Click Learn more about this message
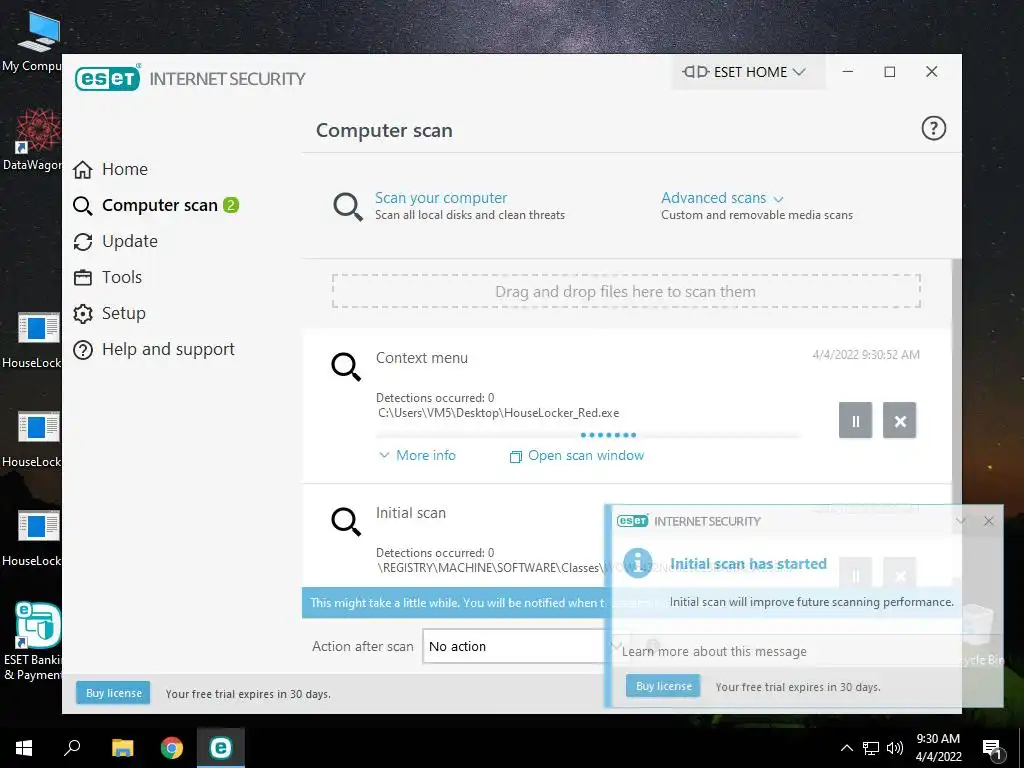The height and width of the screenshot is (768, 1024). (x=714, y=651)
